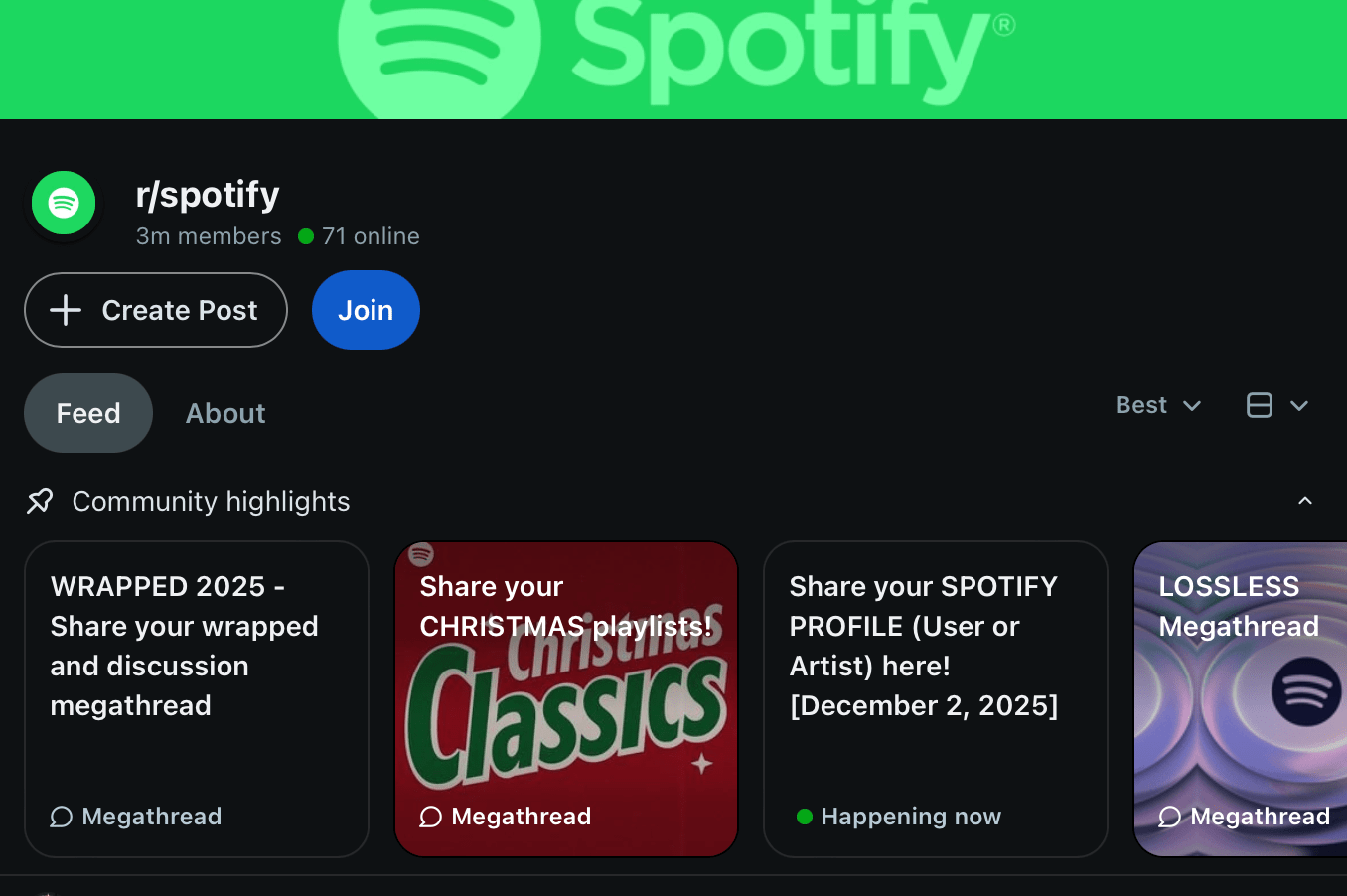Open the Christmas Classics playlists thumbnail card

click(x=566, y=699)
